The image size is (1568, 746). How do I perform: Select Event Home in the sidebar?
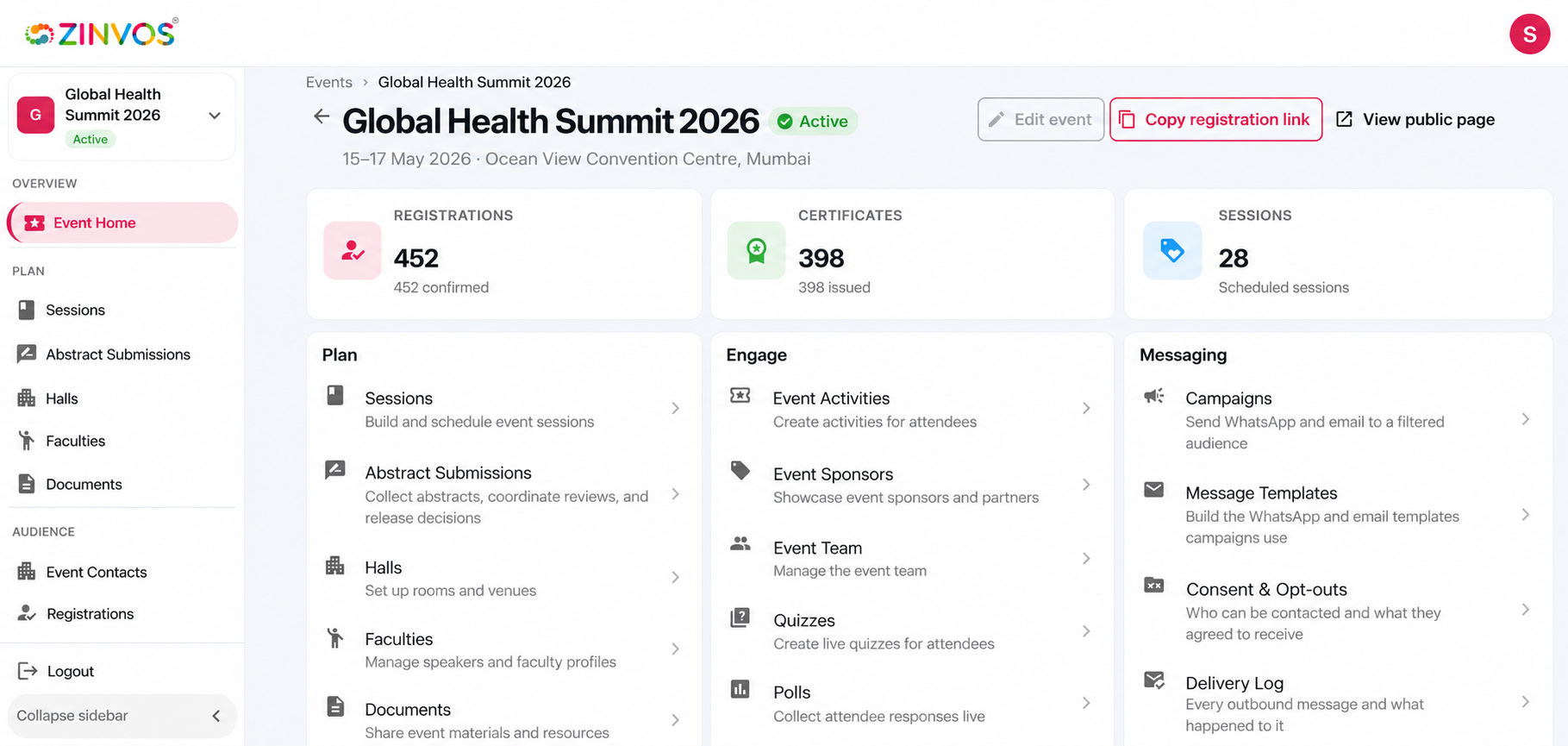pos(122,223)
